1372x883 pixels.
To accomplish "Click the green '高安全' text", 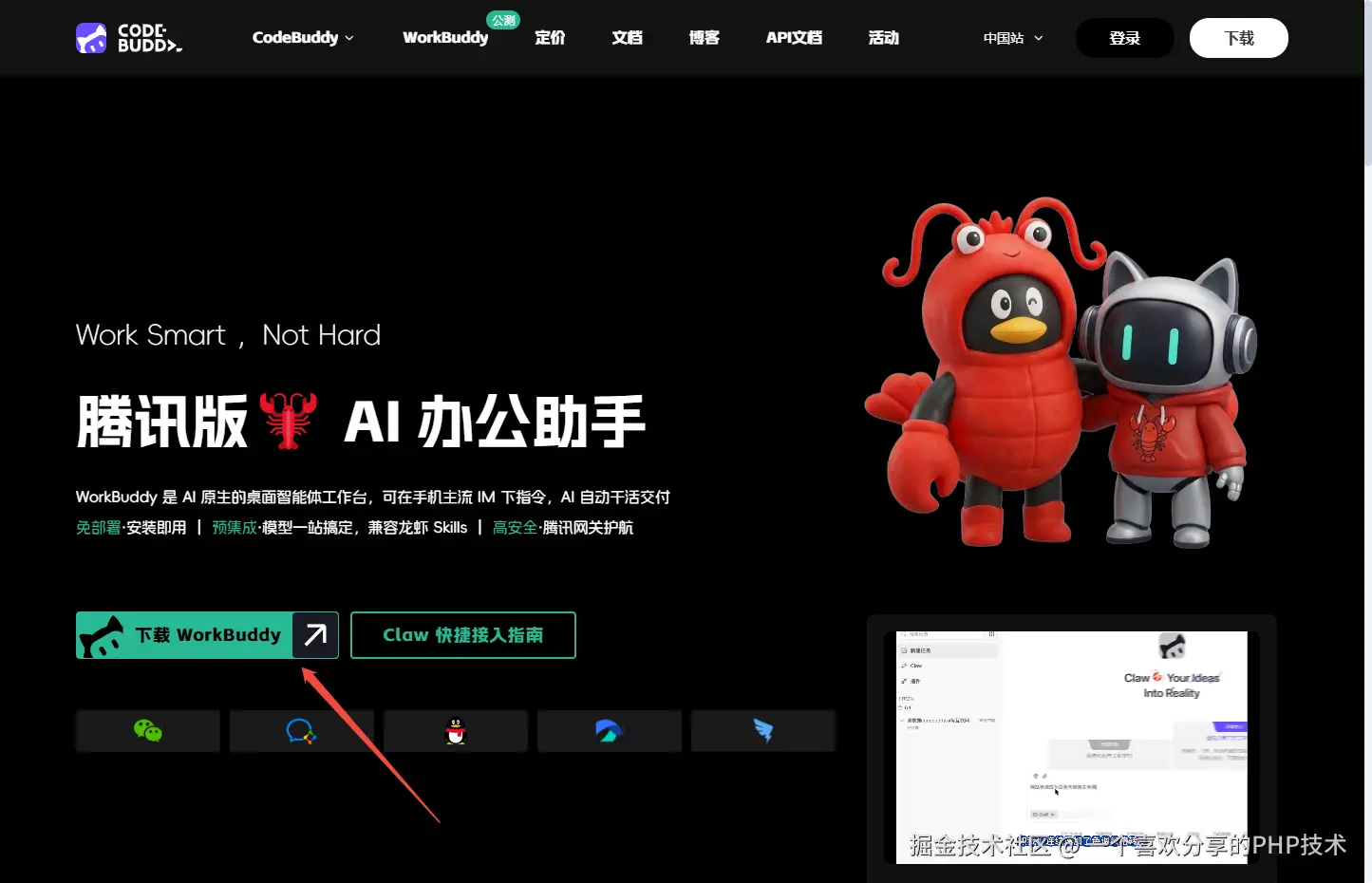I will pos(515,528).
